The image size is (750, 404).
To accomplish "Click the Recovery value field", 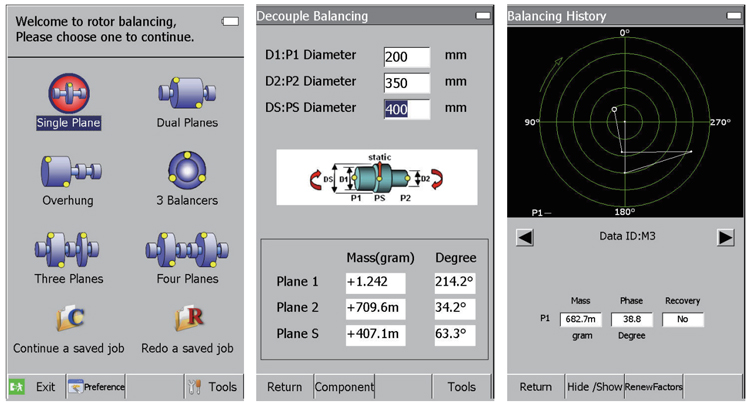I will tap(682, 319).
